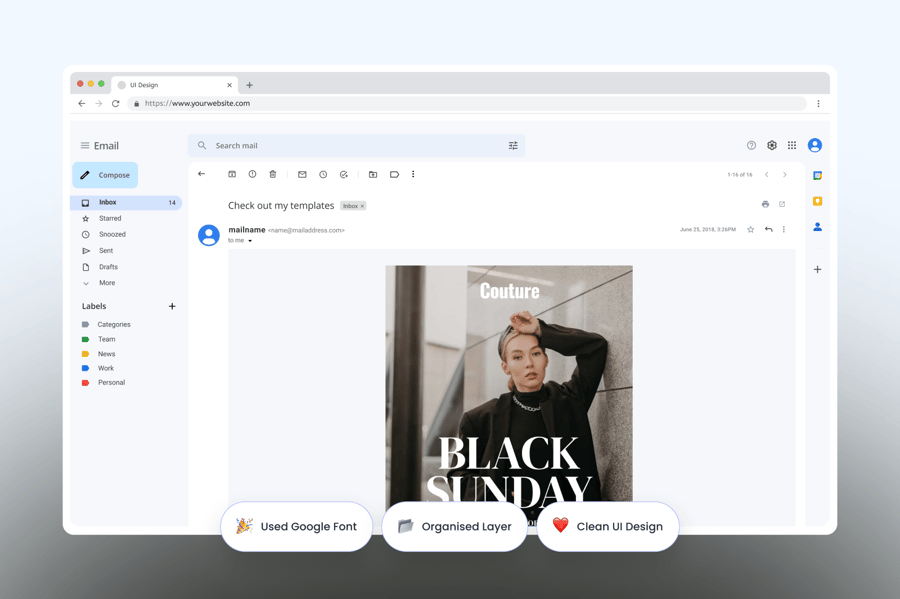Click the snooze clock toolbar icon

[323, 175]
